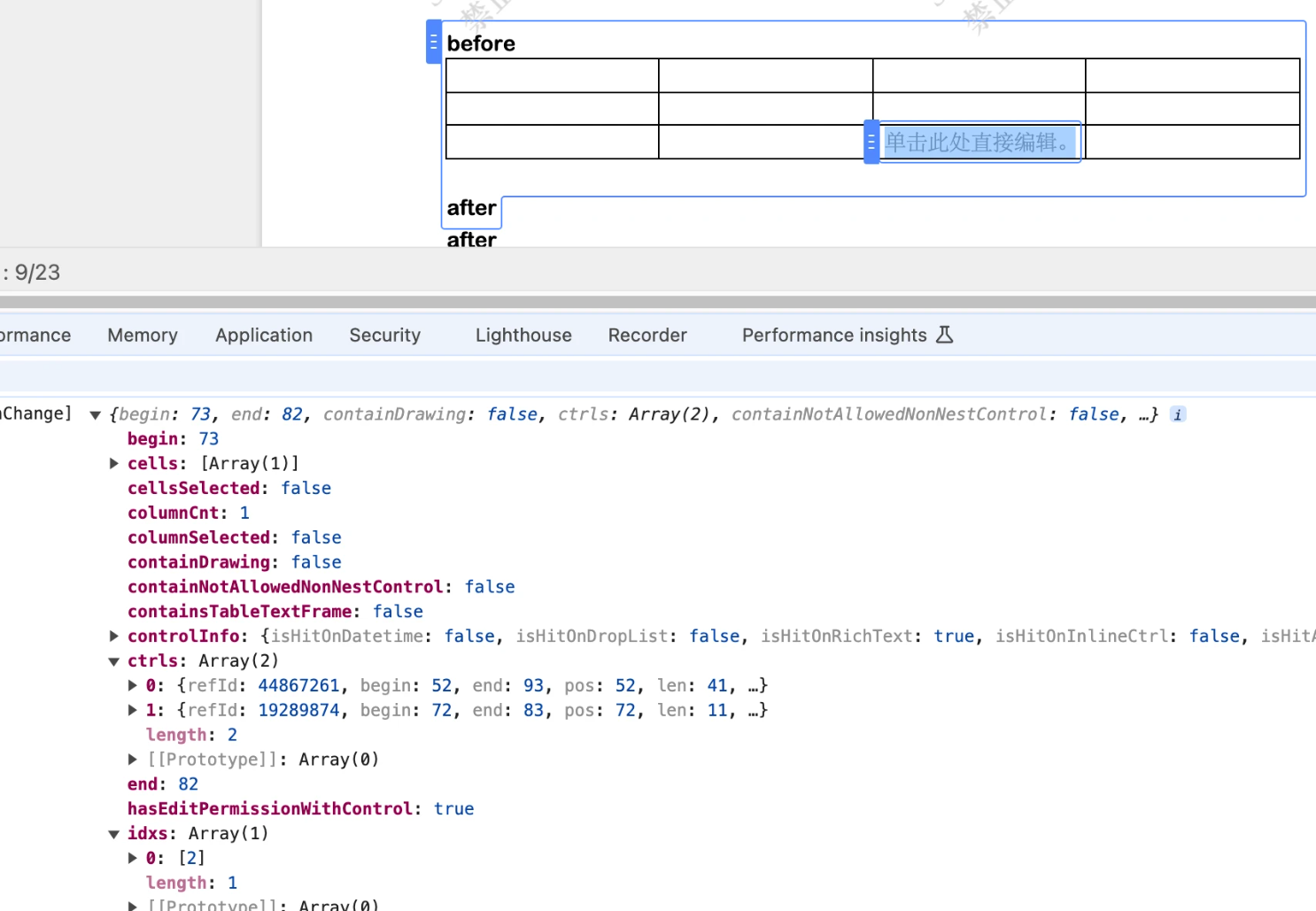Click the last cell of the table's bottom row
This screenshot has height=911, width=1316.
coord(1193,142)
